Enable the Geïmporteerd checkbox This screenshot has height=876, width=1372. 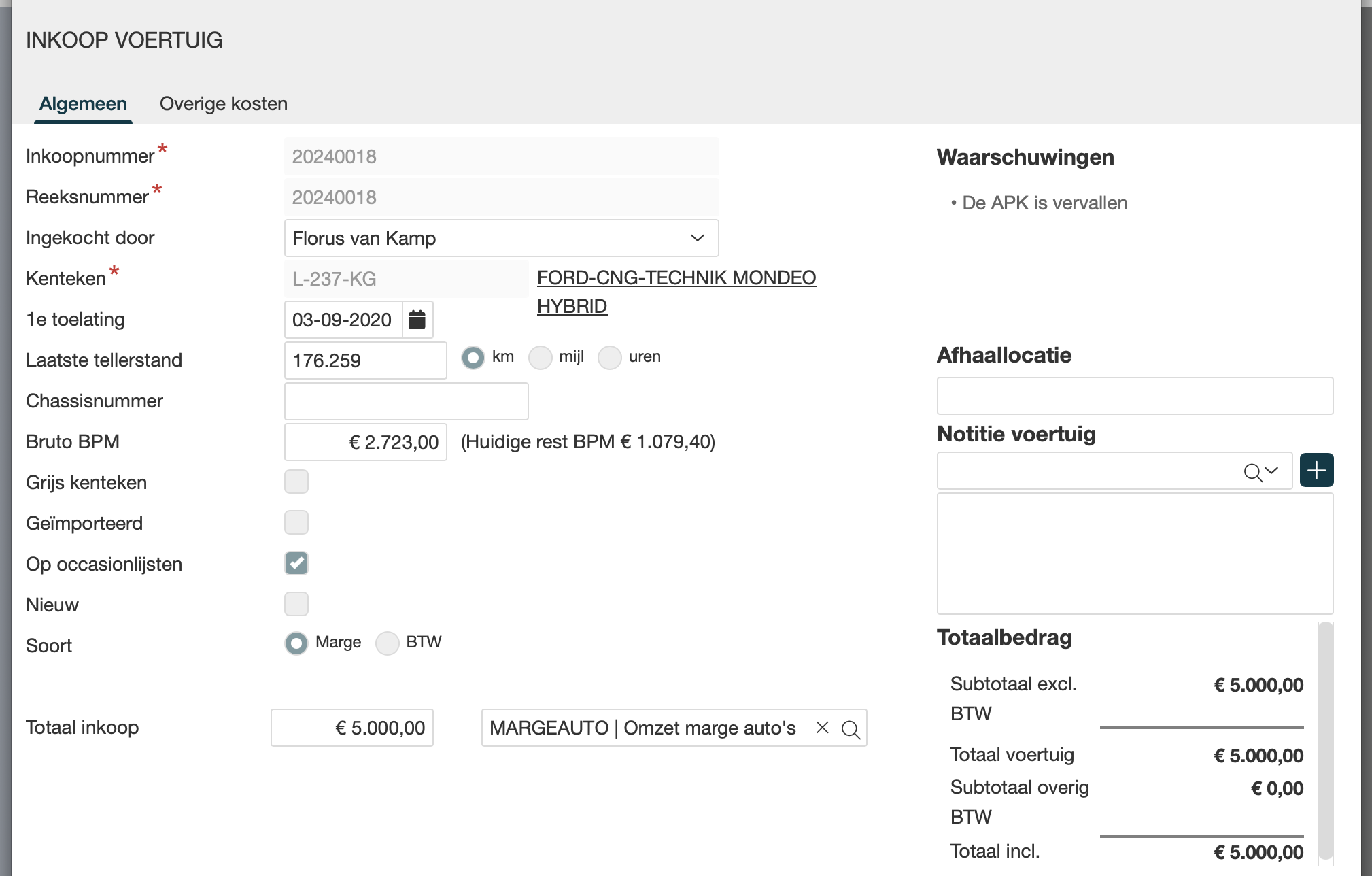(296, 522)
